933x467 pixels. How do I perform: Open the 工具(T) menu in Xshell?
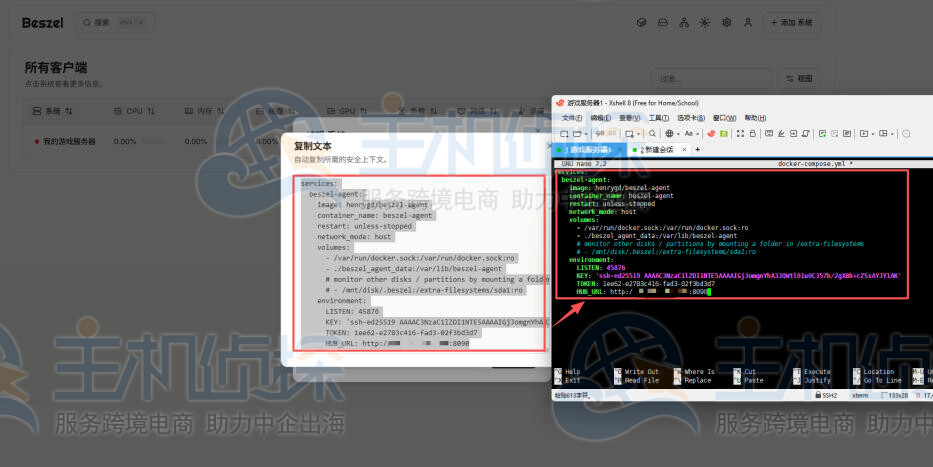(x=659, y=118)
